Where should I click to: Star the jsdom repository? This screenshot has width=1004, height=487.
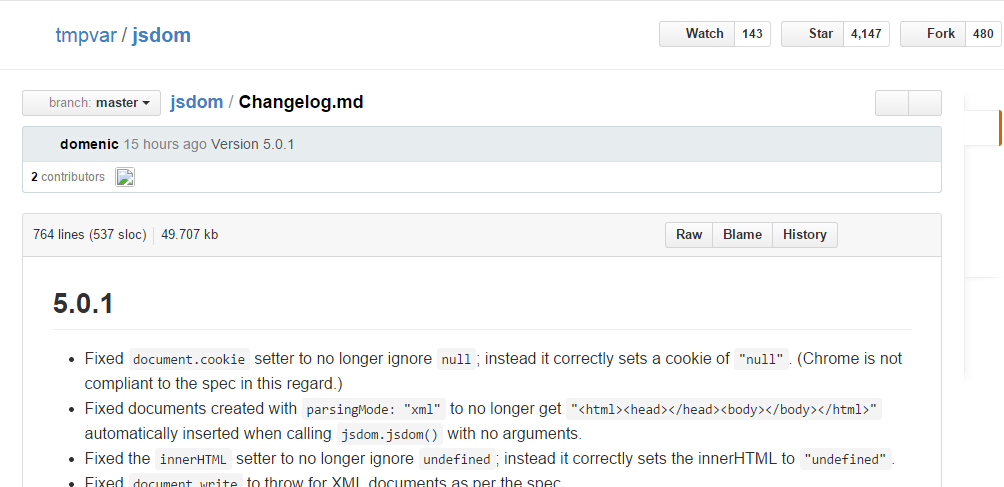[x=812, y=34]
